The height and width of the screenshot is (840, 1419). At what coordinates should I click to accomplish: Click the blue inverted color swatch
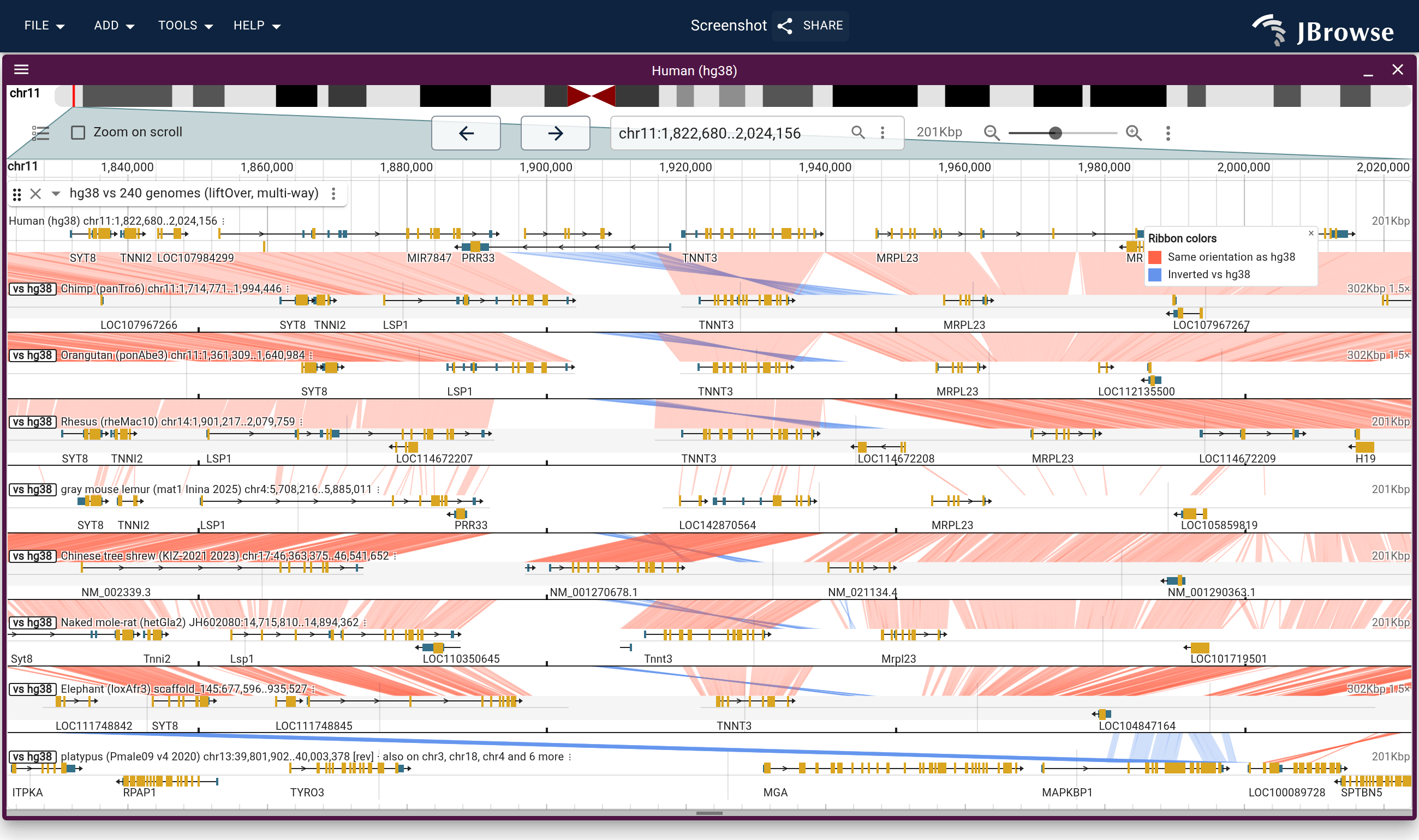coord(1154,275)
